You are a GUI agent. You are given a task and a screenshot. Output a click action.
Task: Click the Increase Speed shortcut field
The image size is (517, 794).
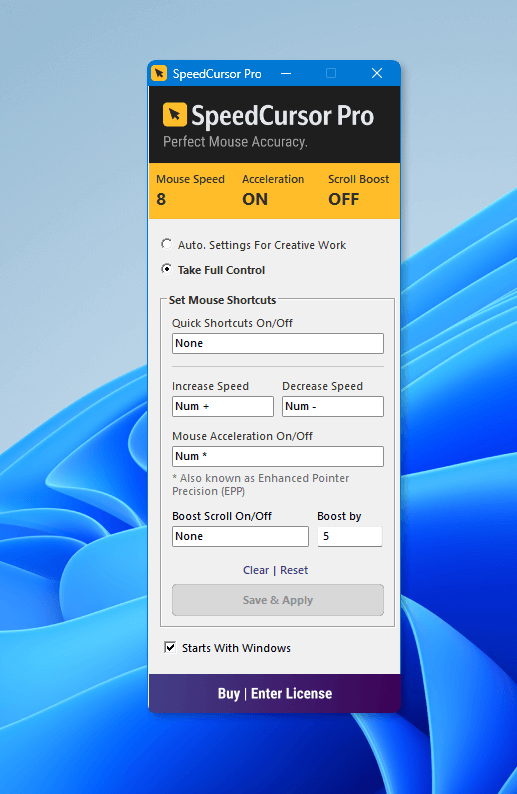click(x=223, y=406)
